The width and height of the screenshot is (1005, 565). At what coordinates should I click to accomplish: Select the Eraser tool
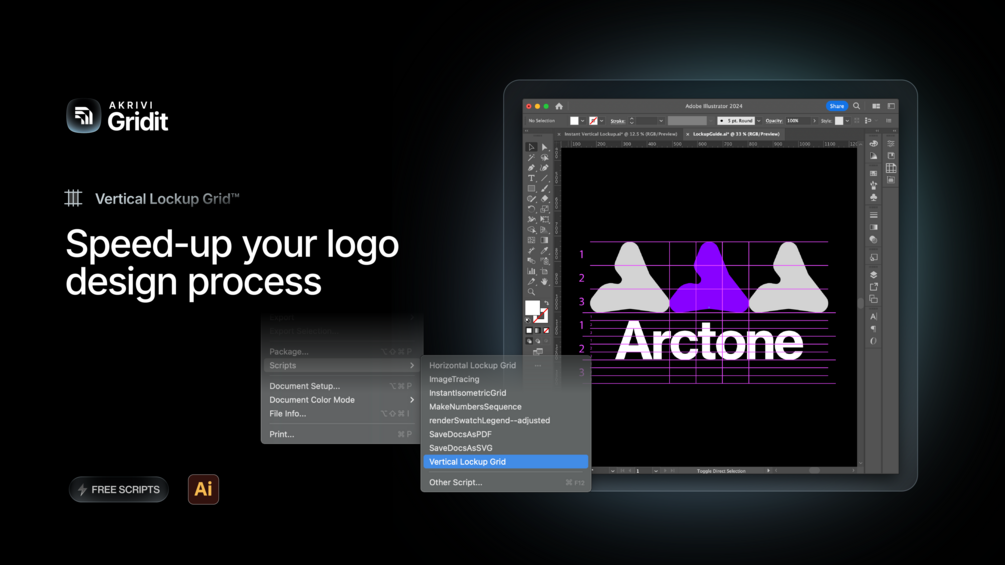[544, 199]
